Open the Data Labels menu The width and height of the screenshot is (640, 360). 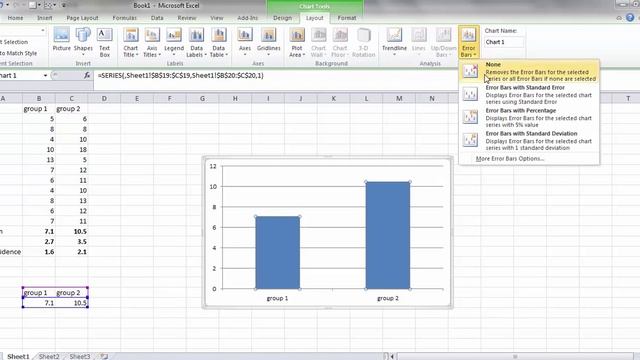point(196,42)
